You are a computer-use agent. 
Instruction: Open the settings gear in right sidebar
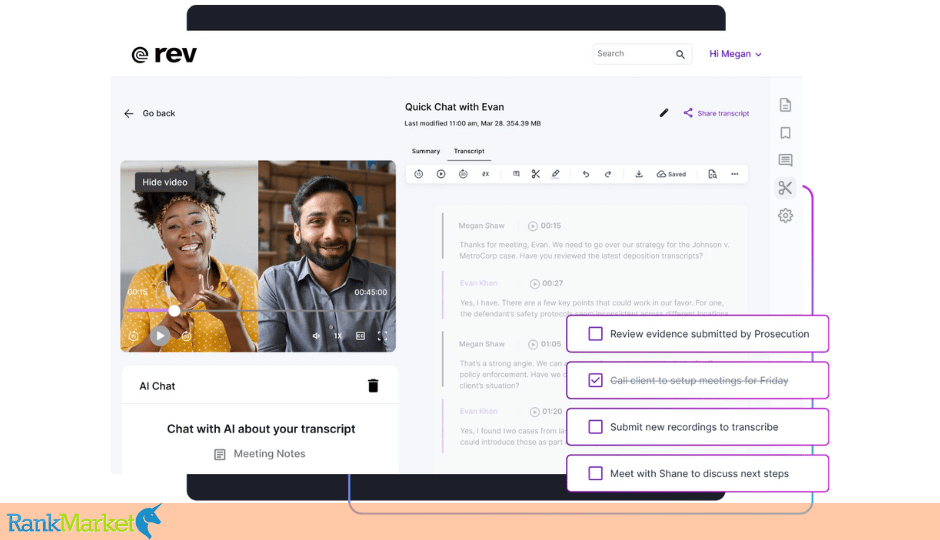785,215
